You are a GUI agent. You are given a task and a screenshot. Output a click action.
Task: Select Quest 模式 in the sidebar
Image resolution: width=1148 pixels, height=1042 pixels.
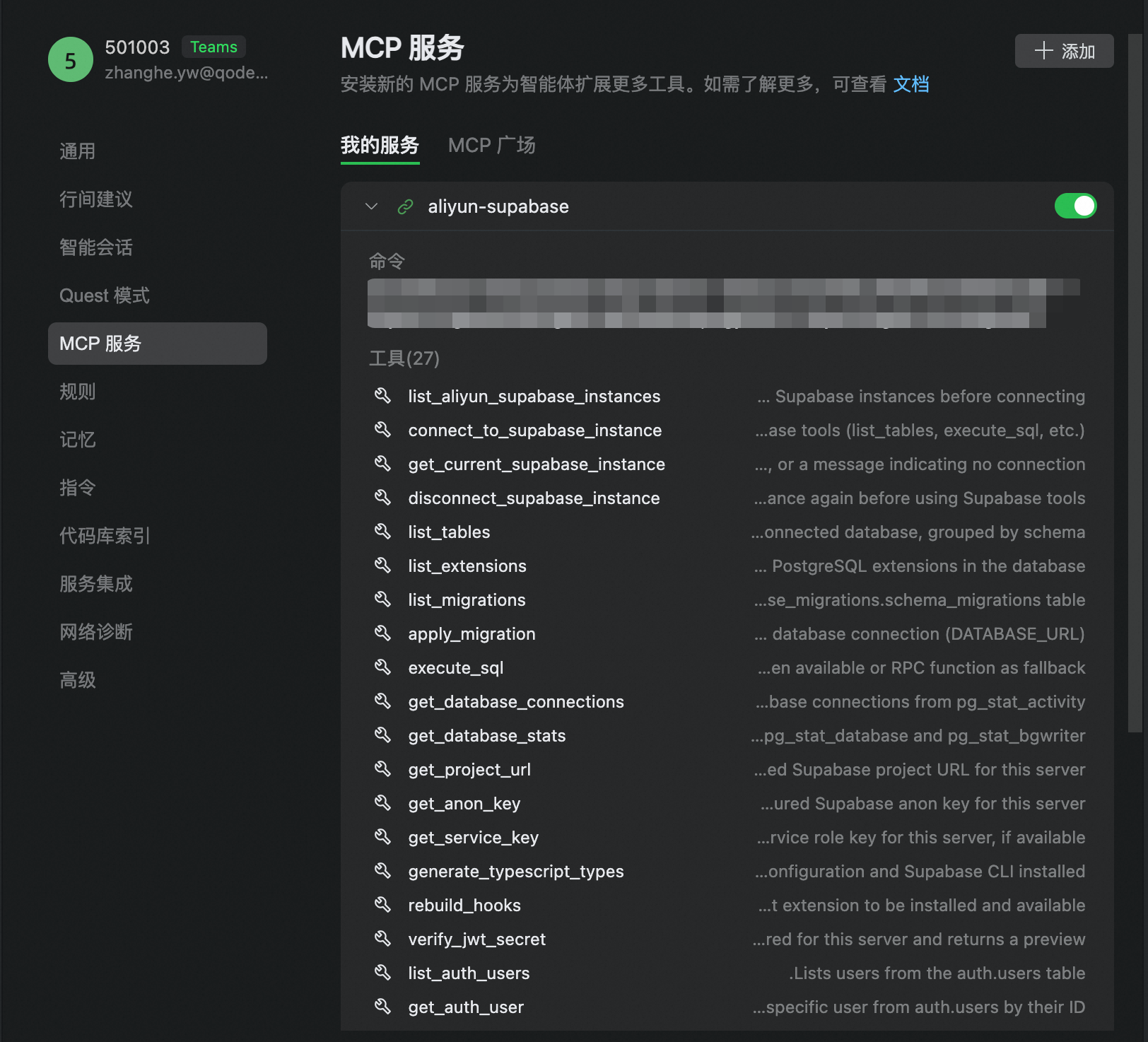click(158, 295)
